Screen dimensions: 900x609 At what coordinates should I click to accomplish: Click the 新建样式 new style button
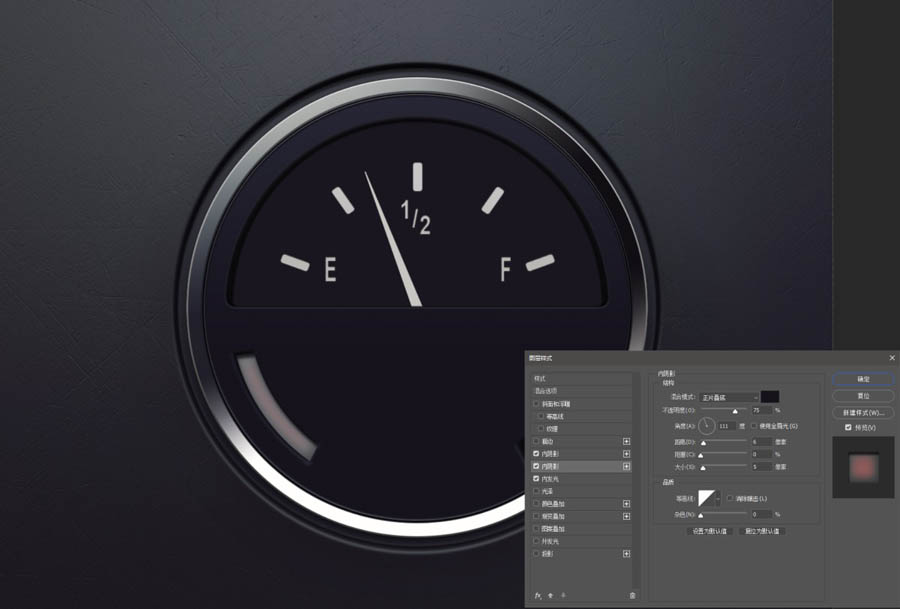(x=863, y=413)
